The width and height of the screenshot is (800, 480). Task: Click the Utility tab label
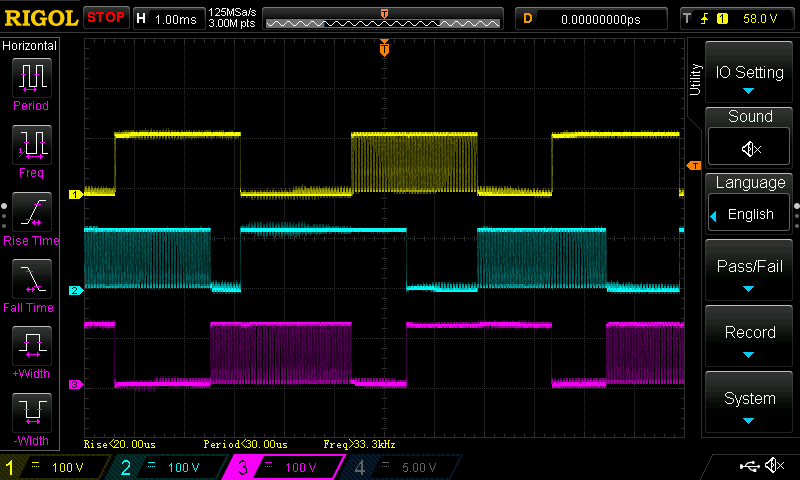pyautogui.click(x=695, y=80)
